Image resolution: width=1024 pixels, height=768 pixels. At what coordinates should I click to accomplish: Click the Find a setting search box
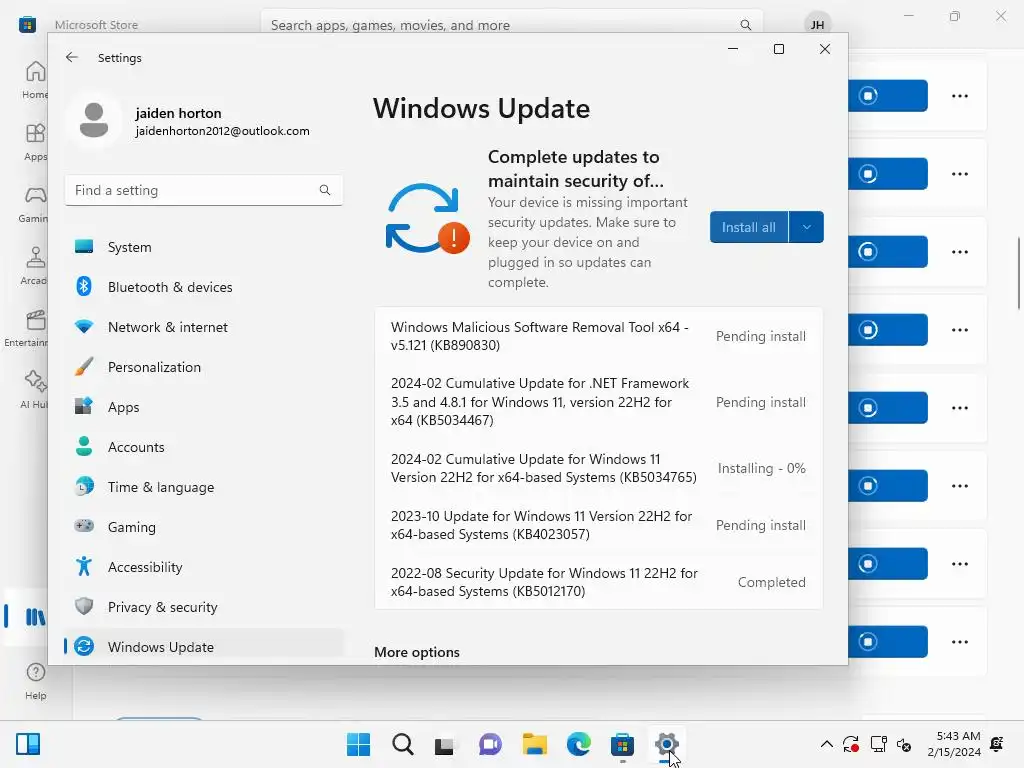click(x=204, y=190)
